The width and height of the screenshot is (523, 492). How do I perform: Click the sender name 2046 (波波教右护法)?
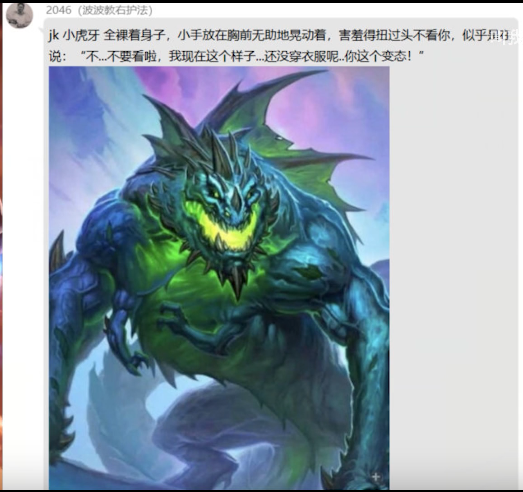(99, 10)
